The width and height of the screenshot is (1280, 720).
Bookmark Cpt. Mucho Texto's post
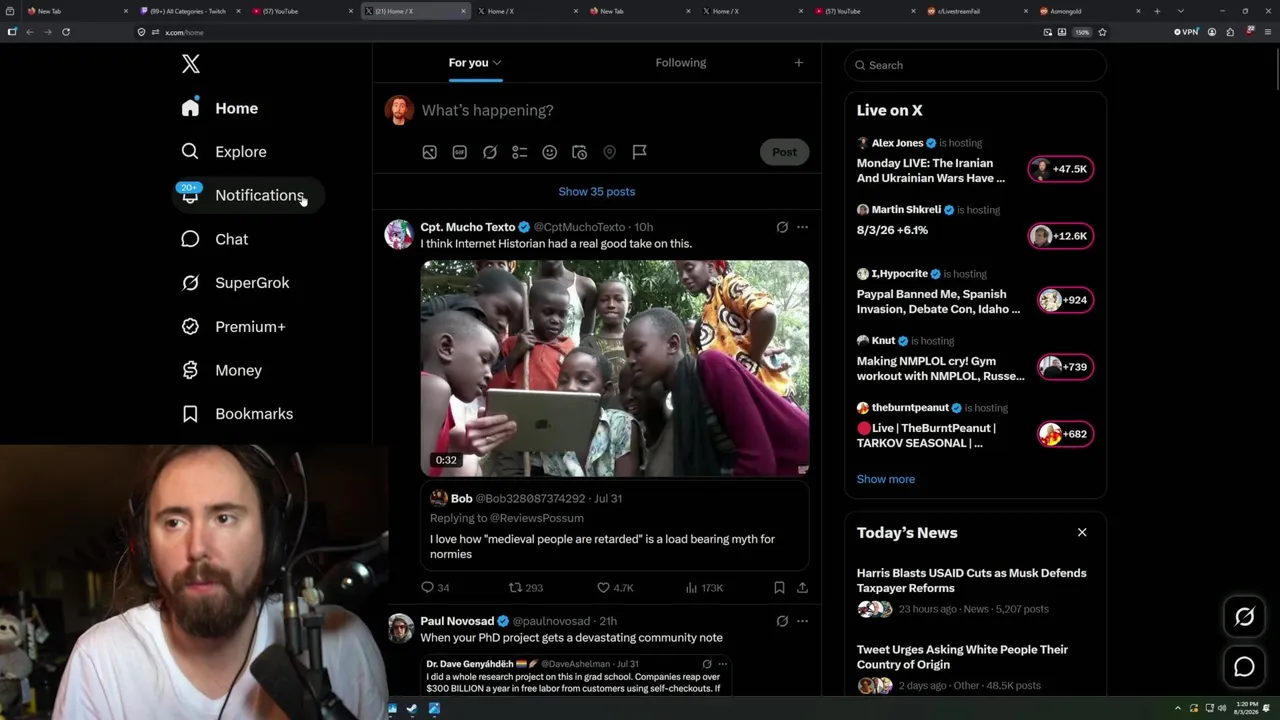779,588
